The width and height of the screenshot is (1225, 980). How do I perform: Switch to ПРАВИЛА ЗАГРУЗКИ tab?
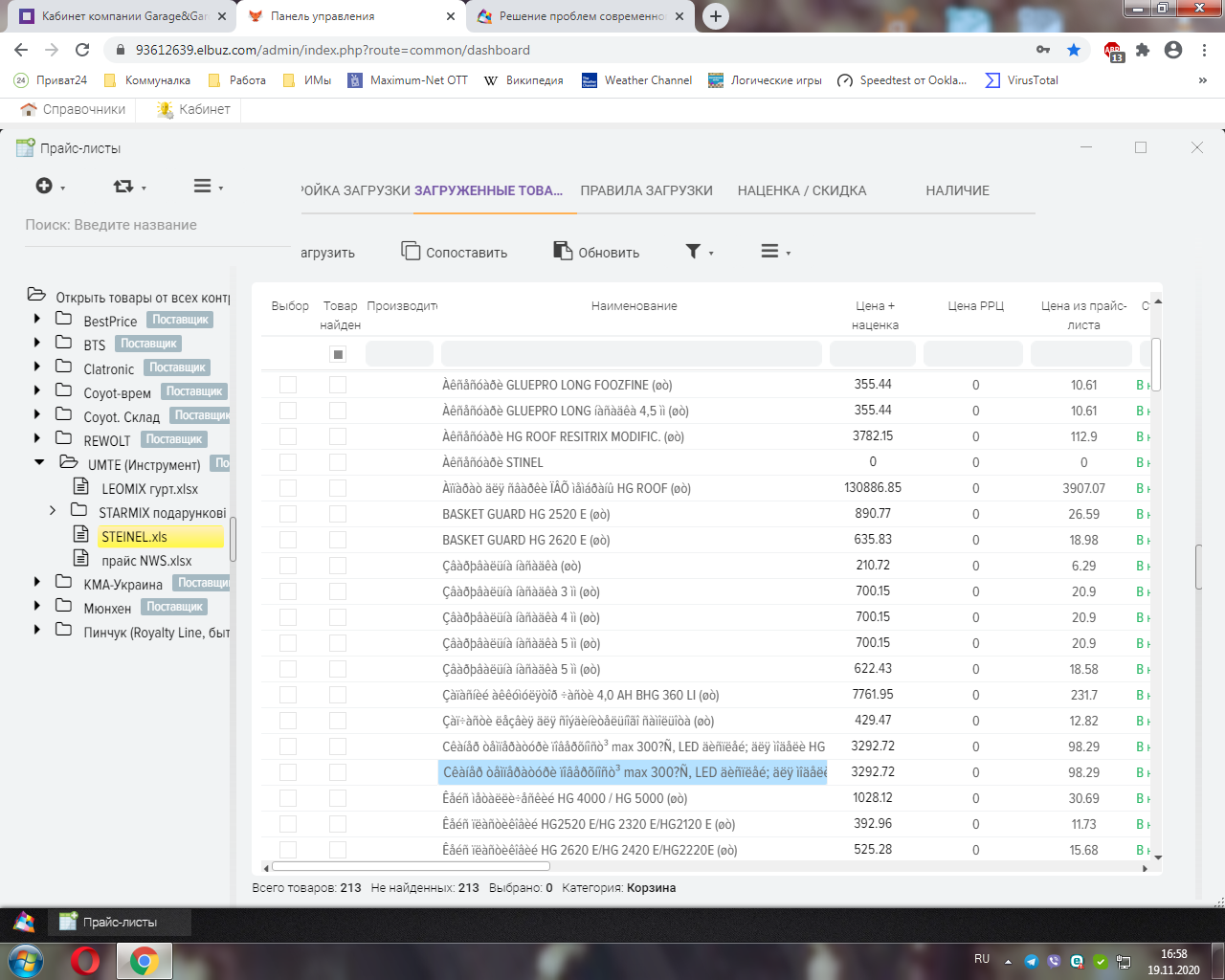point(647,190)
